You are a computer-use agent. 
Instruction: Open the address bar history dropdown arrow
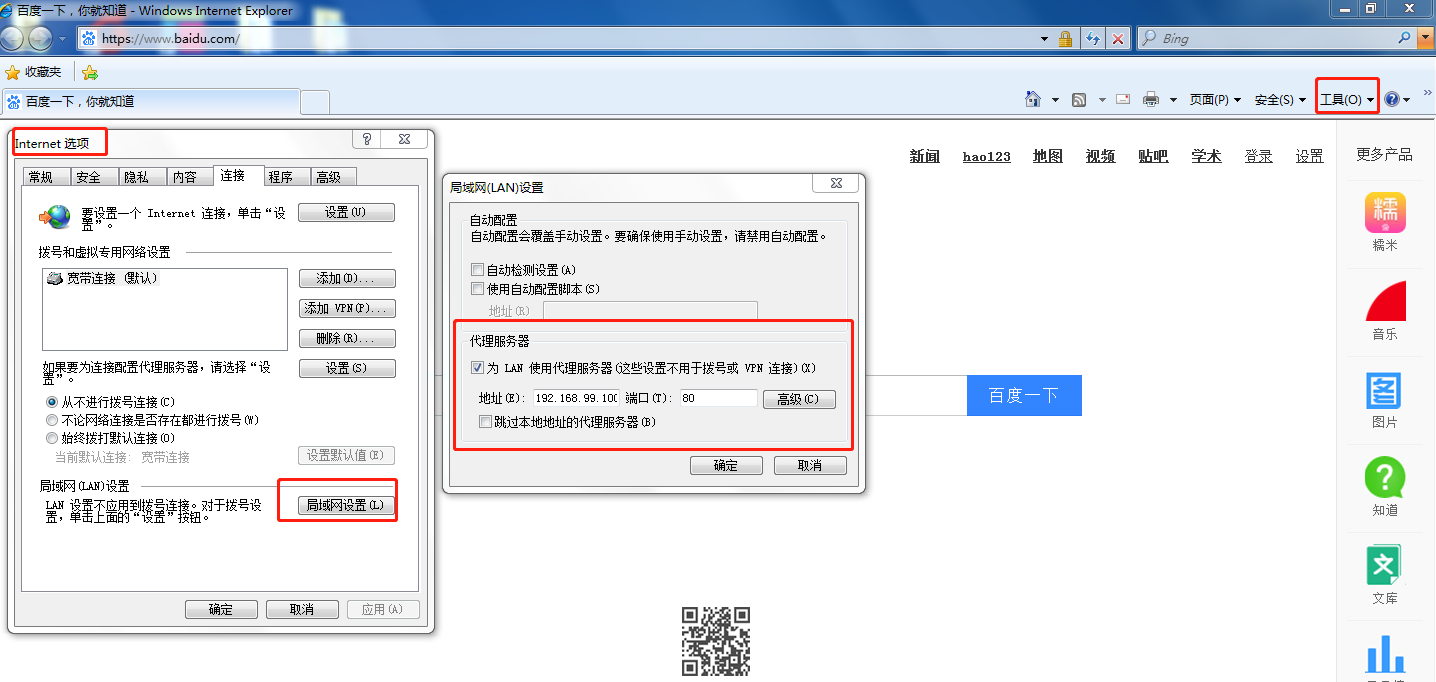click(1043, 38)
